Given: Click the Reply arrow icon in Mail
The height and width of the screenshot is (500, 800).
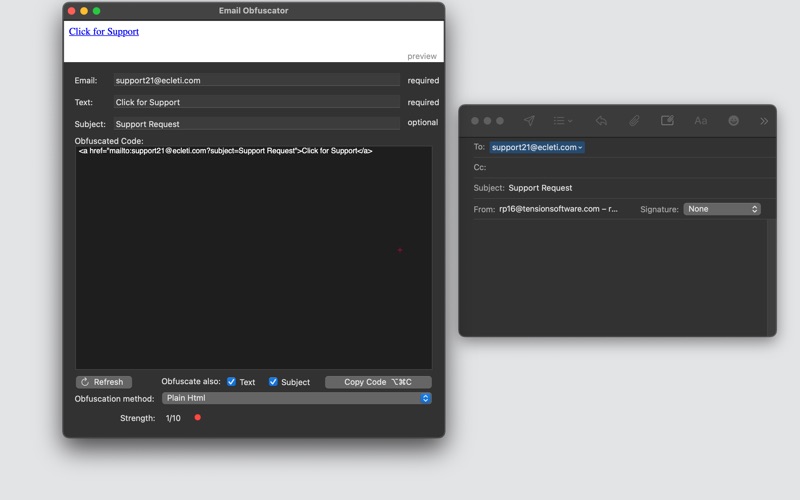Looking at the screenshot, I should point(601,121).
